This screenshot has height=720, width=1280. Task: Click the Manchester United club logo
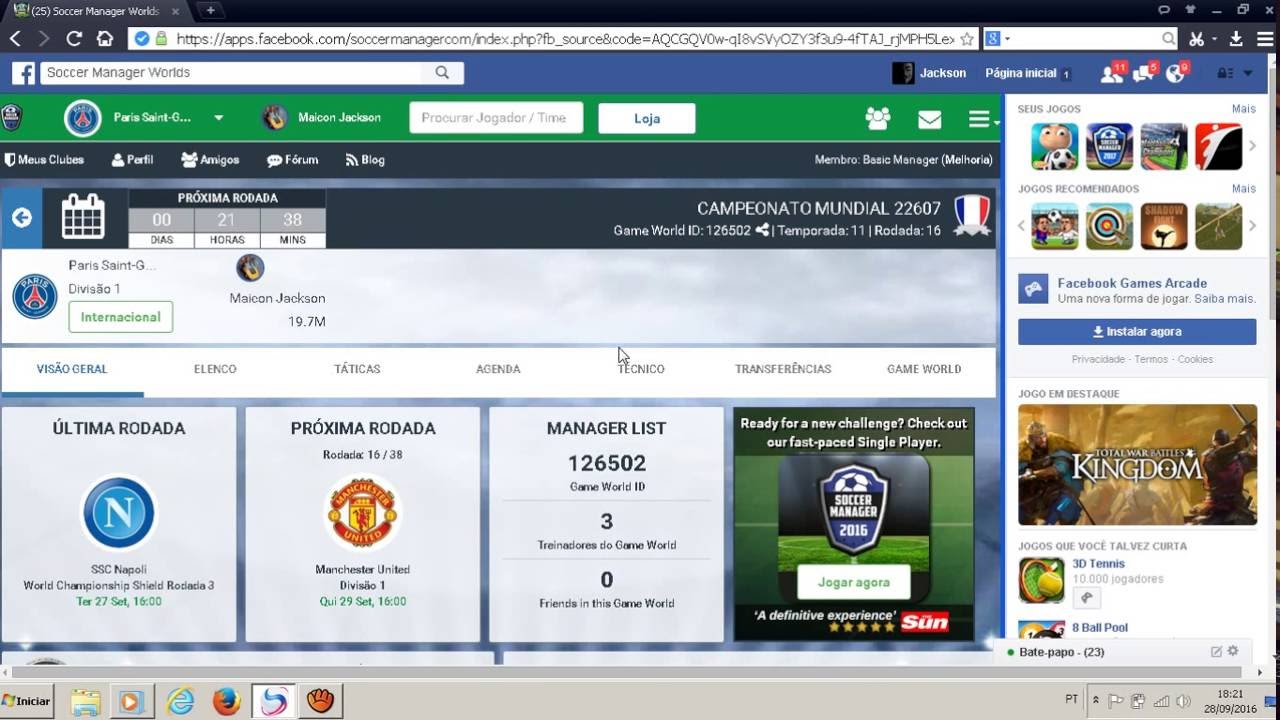tap(363, 511)
